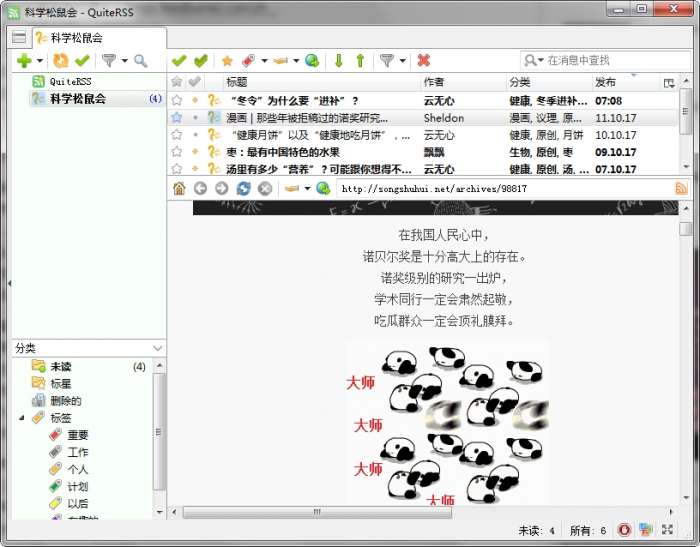Star the article by 飘飘
Screen dimensions: 700x547
[177, 152]
